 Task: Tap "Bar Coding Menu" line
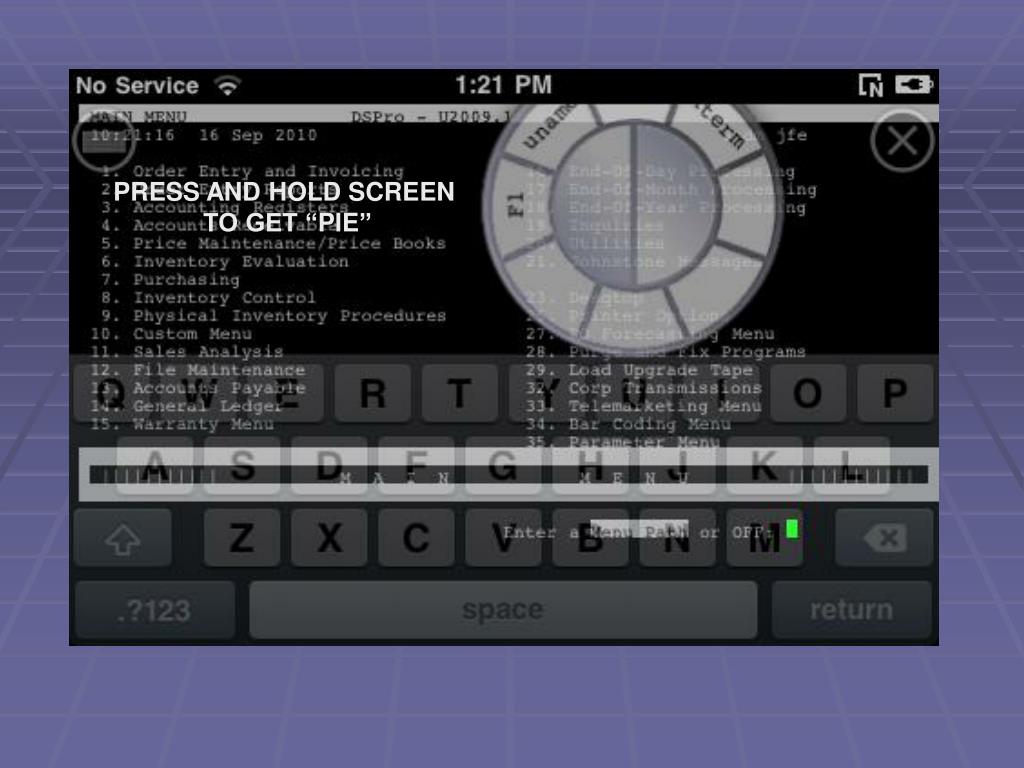click(629, 424)
